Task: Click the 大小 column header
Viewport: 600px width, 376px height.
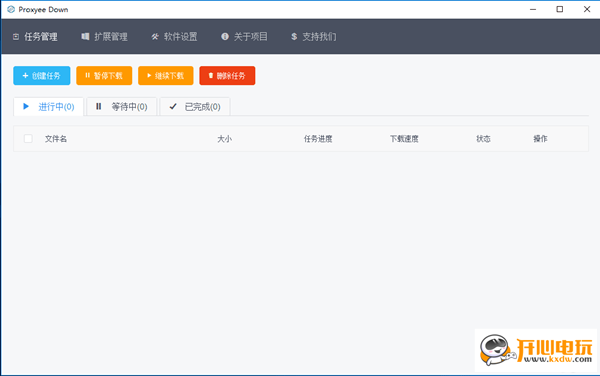Action: click(225, 139)
